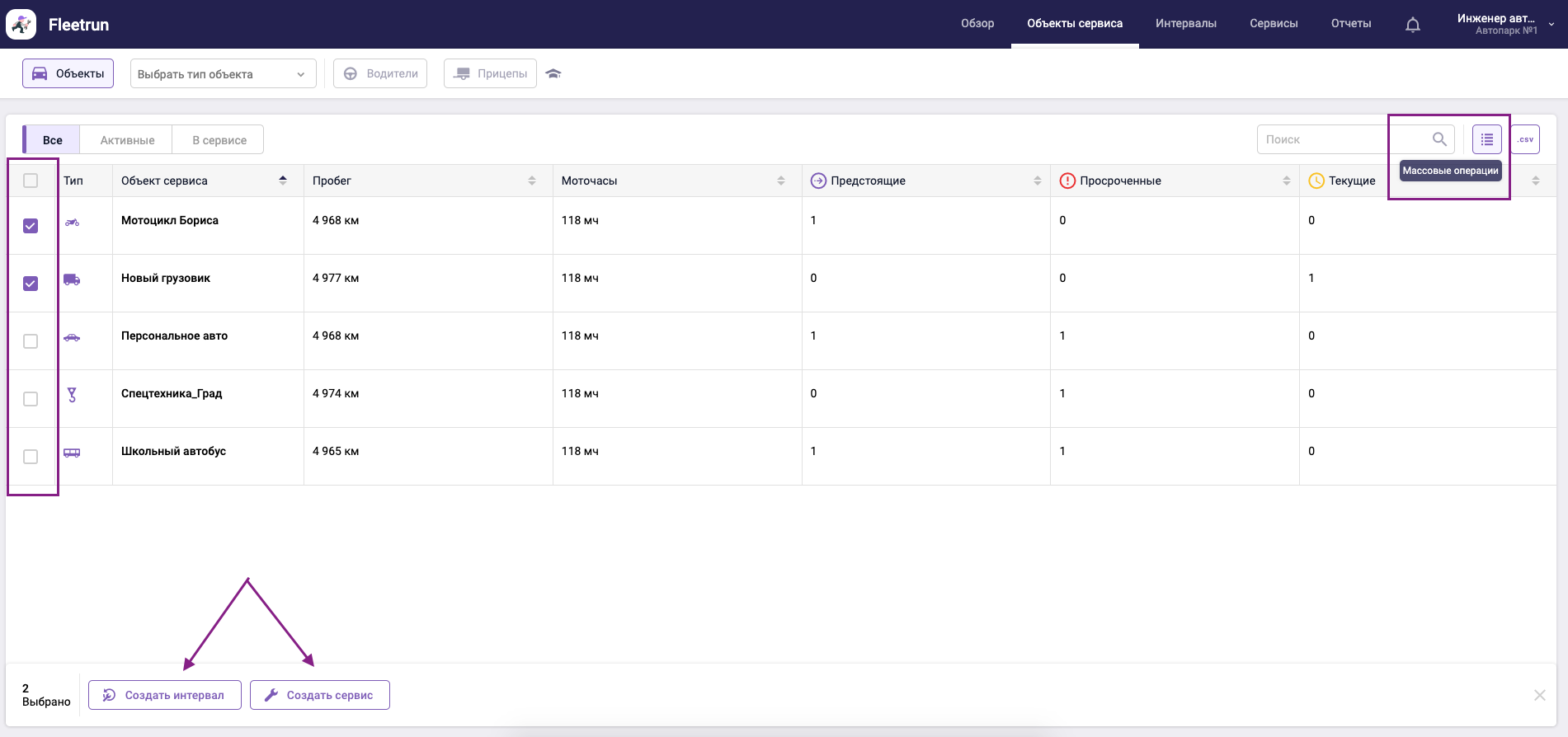Switch to the В сервисе tab
Screen dimensions: 1568x737
tap(219, 140)
